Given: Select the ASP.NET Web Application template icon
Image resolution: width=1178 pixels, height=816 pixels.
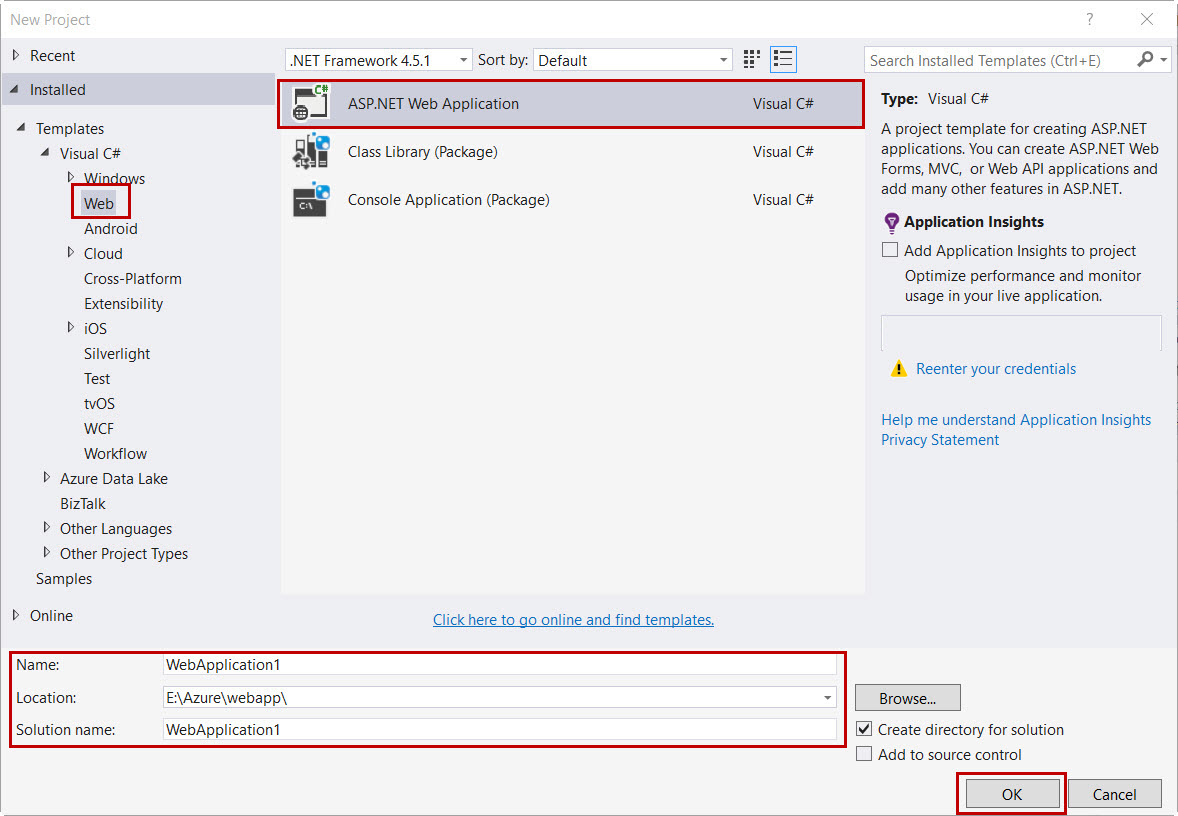Looking at the screenshot, I should pyautogui.click(x=310, y=104).
